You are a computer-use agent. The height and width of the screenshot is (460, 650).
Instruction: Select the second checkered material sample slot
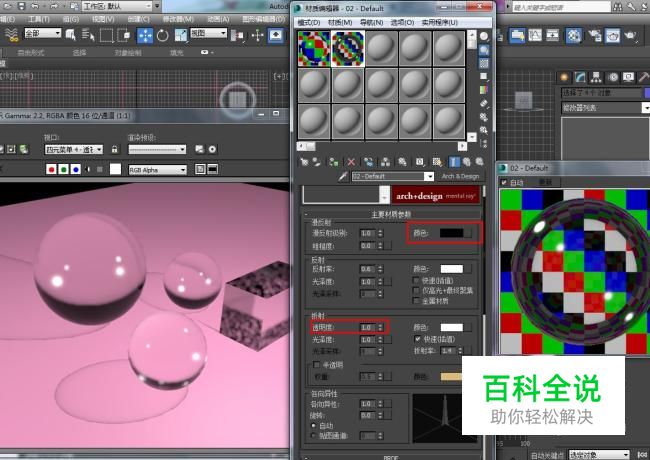click(348, 48)
